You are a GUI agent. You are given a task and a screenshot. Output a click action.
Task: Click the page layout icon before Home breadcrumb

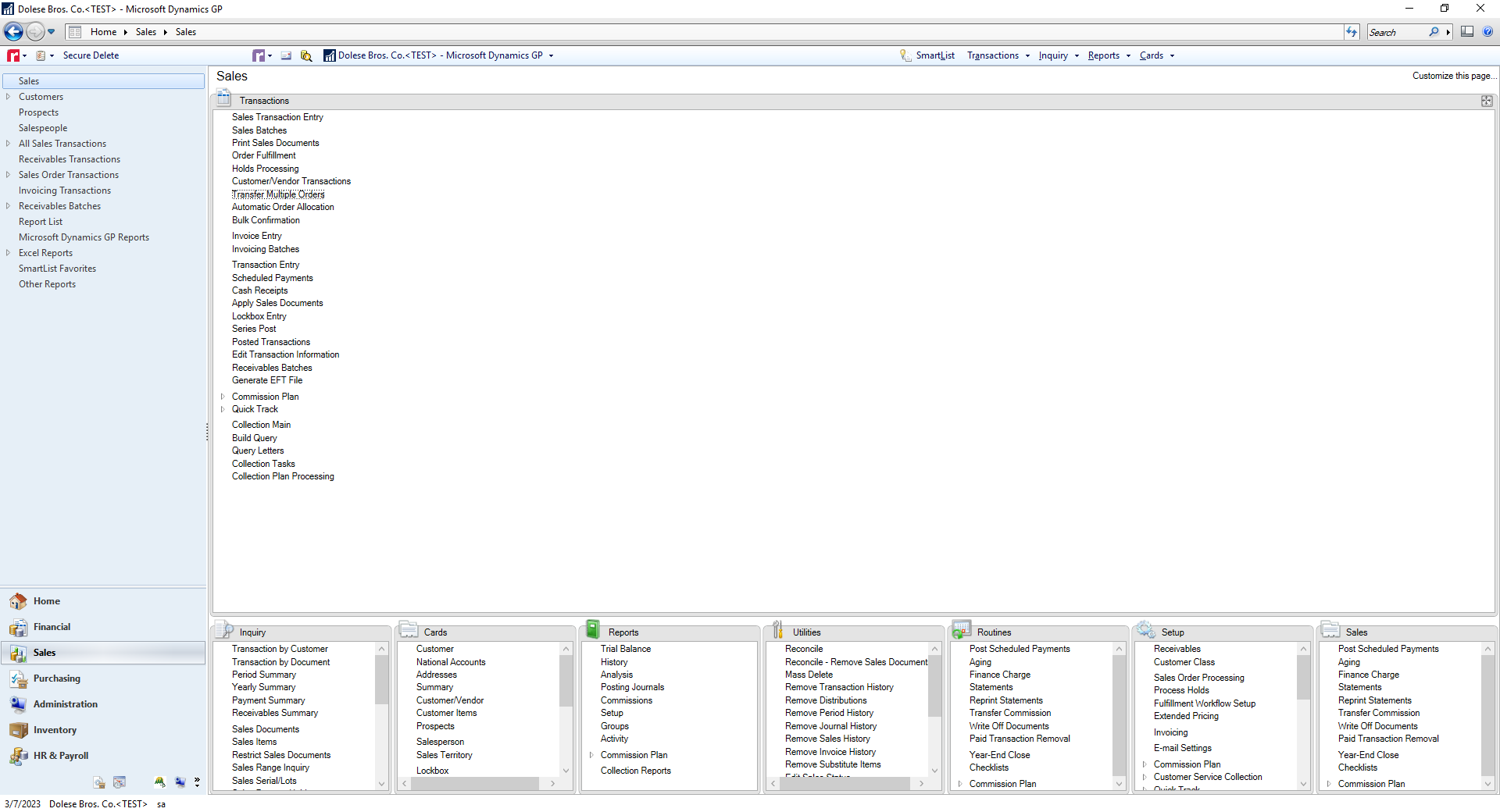coord(75,32)
